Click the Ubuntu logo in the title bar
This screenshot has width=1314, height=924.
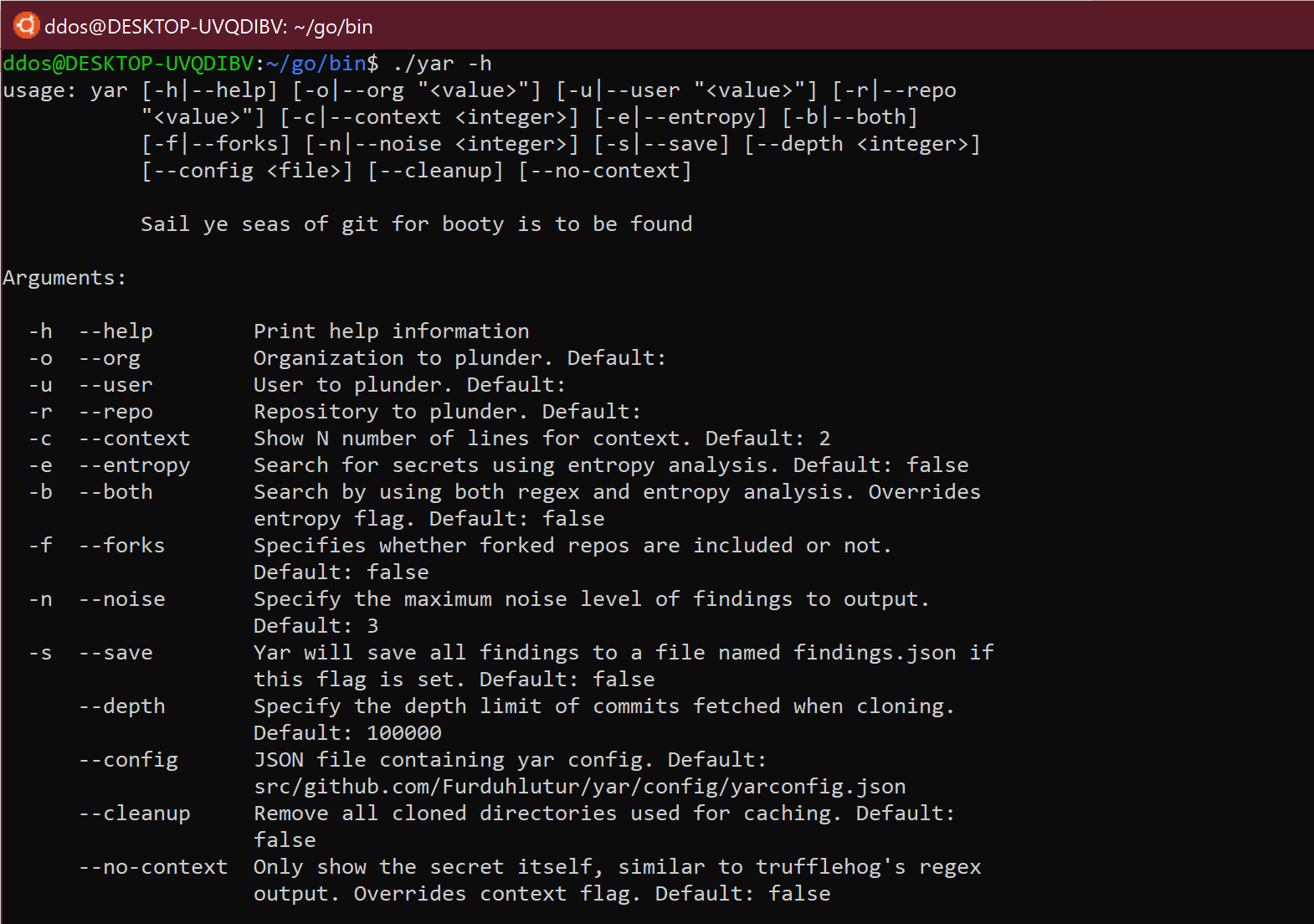coord(26,25)
